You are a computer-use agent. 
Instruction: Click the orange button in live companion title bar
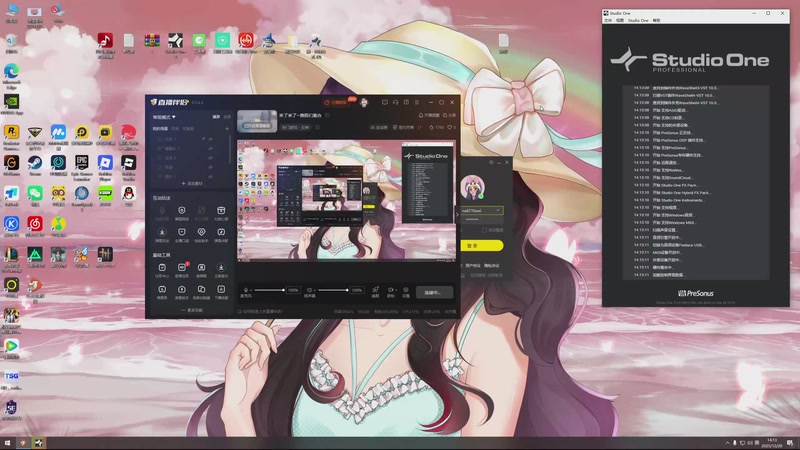click(x=339, y=102)
